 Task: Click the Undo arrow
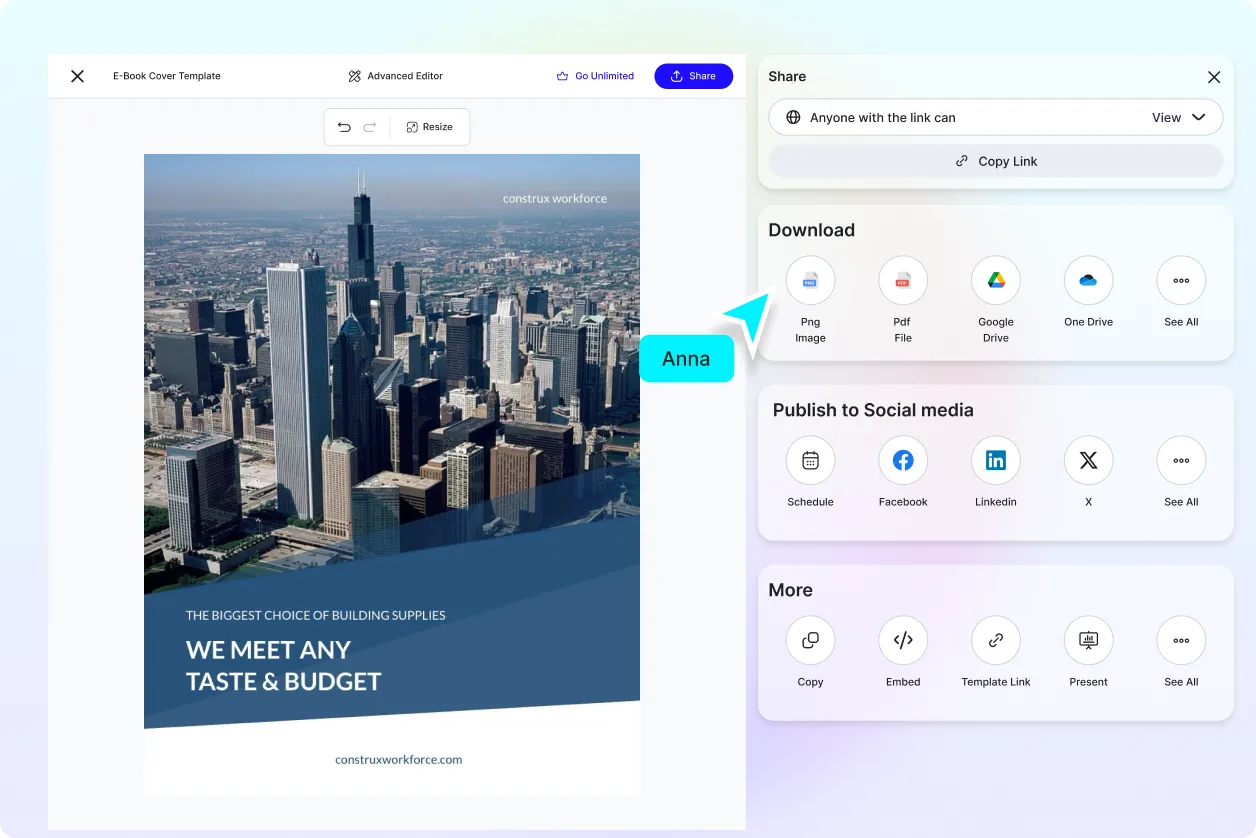[345, 127]
